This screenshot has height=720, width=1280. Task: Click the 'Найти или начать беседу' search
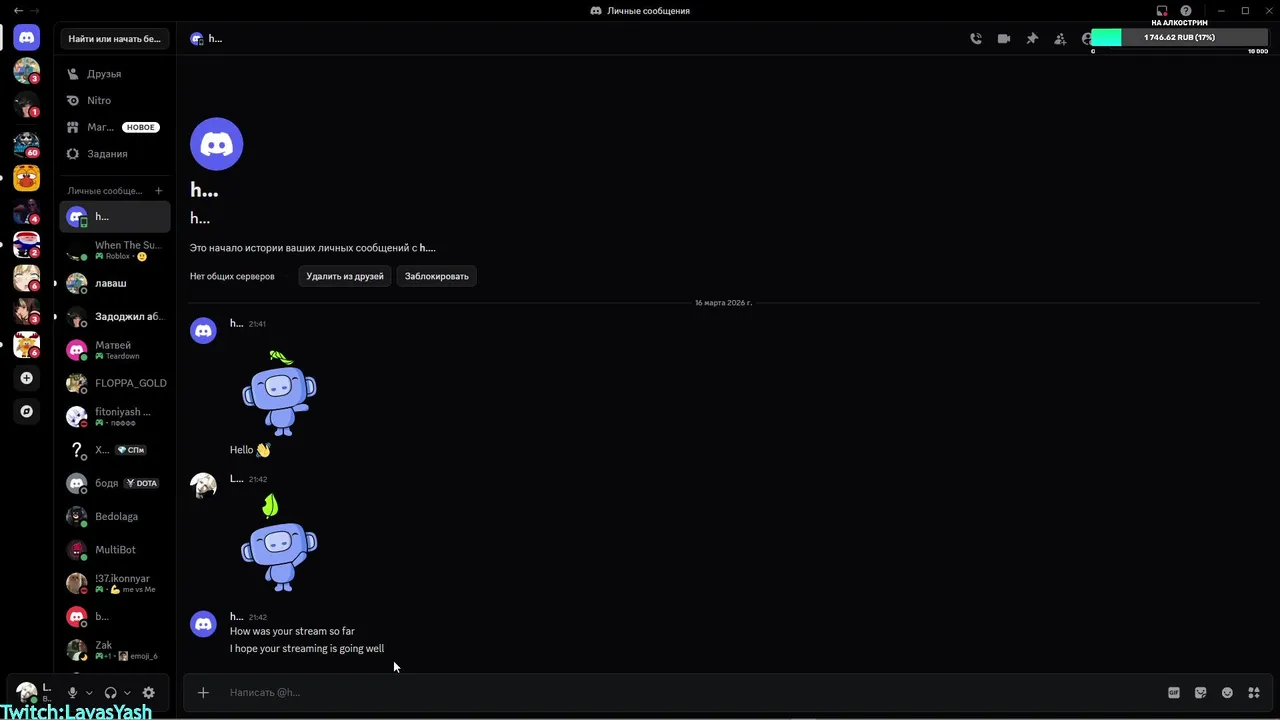115,39
